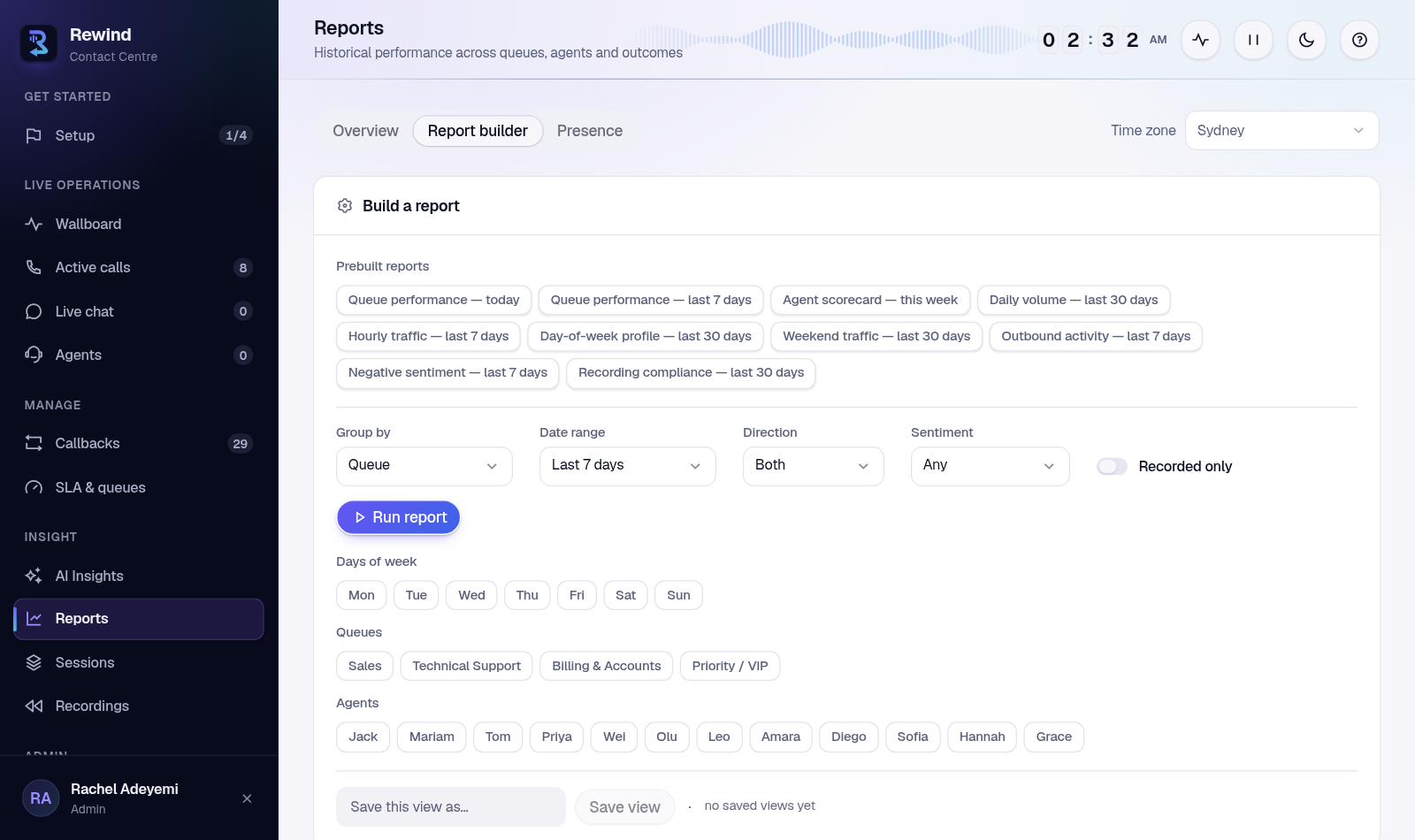Click the Rewind logo icon
The image size is (1415, 840).
[x=39, y=43]
